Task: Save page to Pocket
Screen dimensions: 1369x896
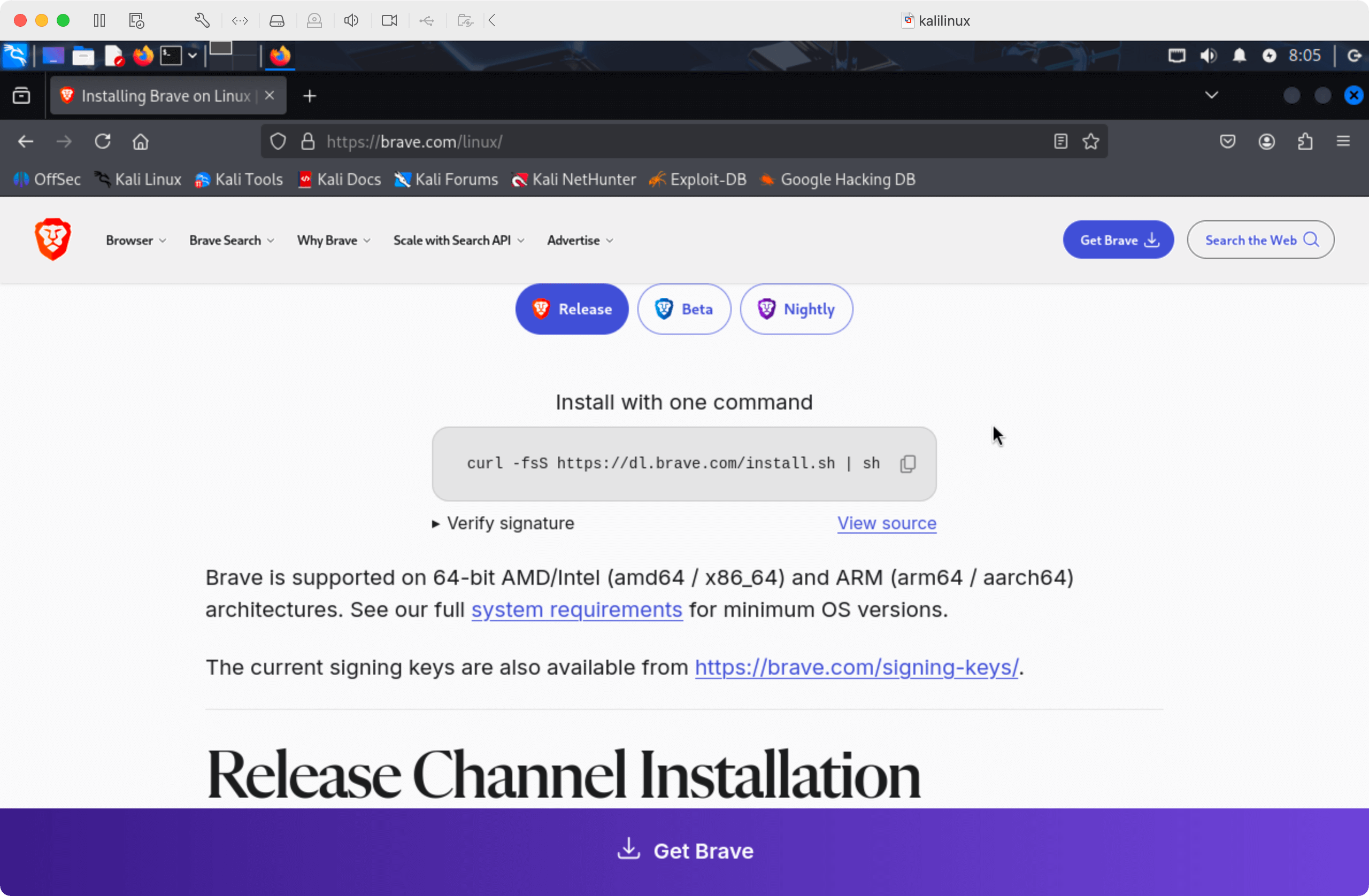Action: pos(1227,142)
